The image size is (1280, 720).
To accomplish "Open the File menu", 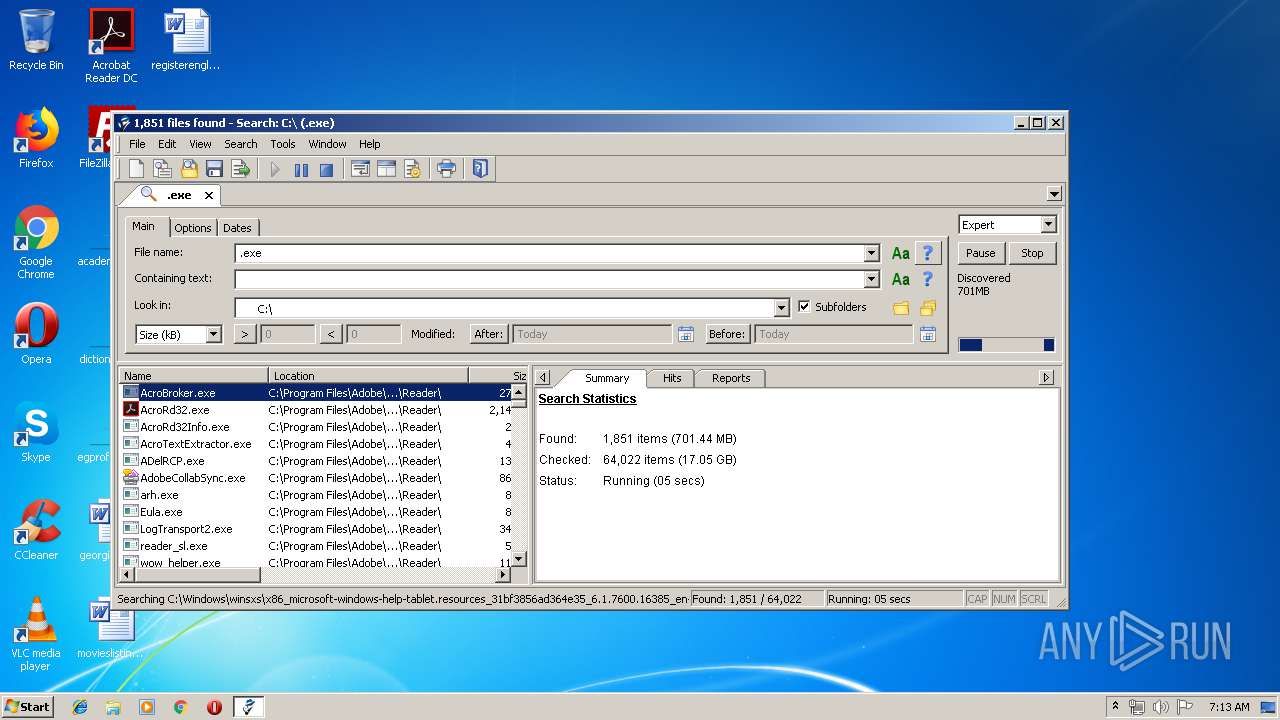I will [137, 144].
